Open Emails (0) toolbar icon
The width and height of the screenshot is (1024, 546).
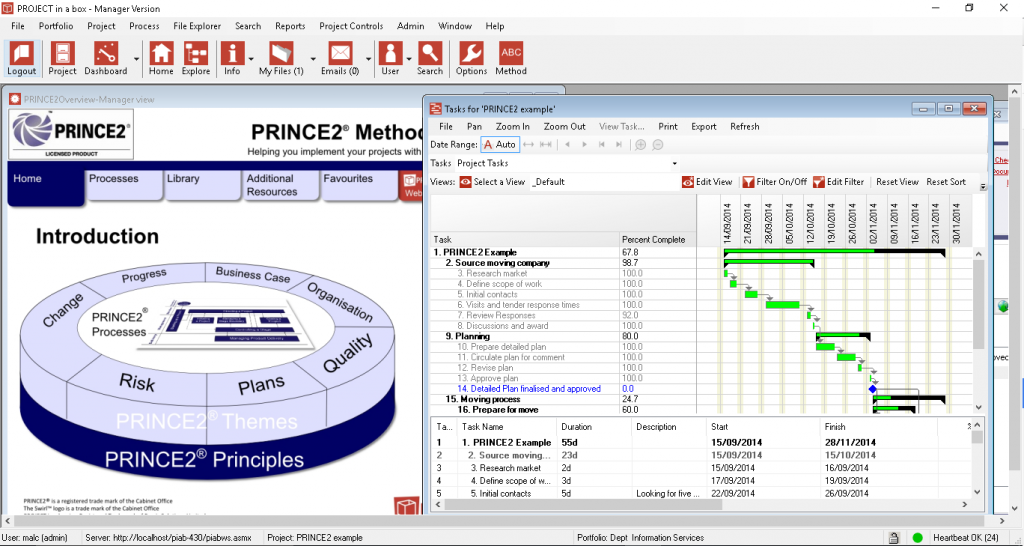tap(340, 59)
